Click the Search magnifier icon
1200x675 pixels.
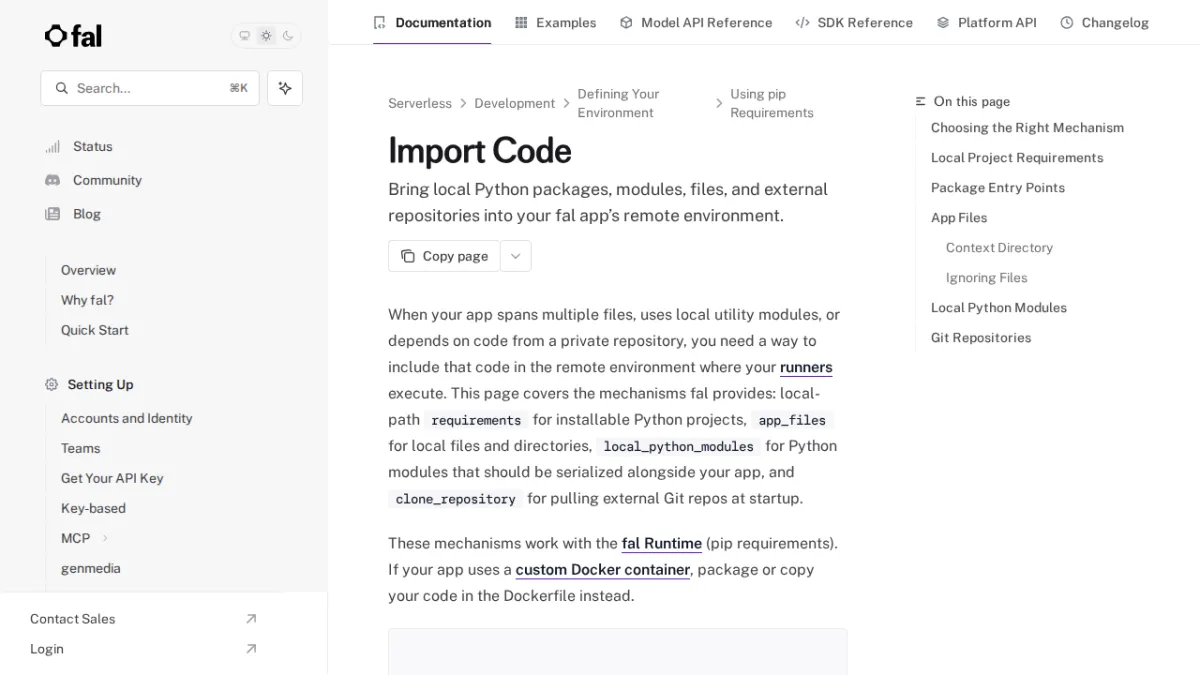[x=62, y=88]
